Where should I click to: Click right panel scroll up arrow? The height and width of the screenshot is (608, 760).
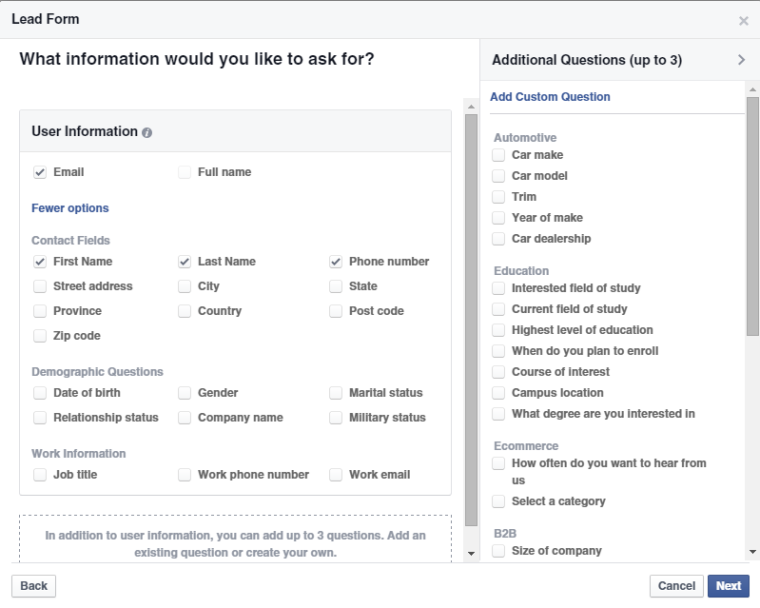752,90
